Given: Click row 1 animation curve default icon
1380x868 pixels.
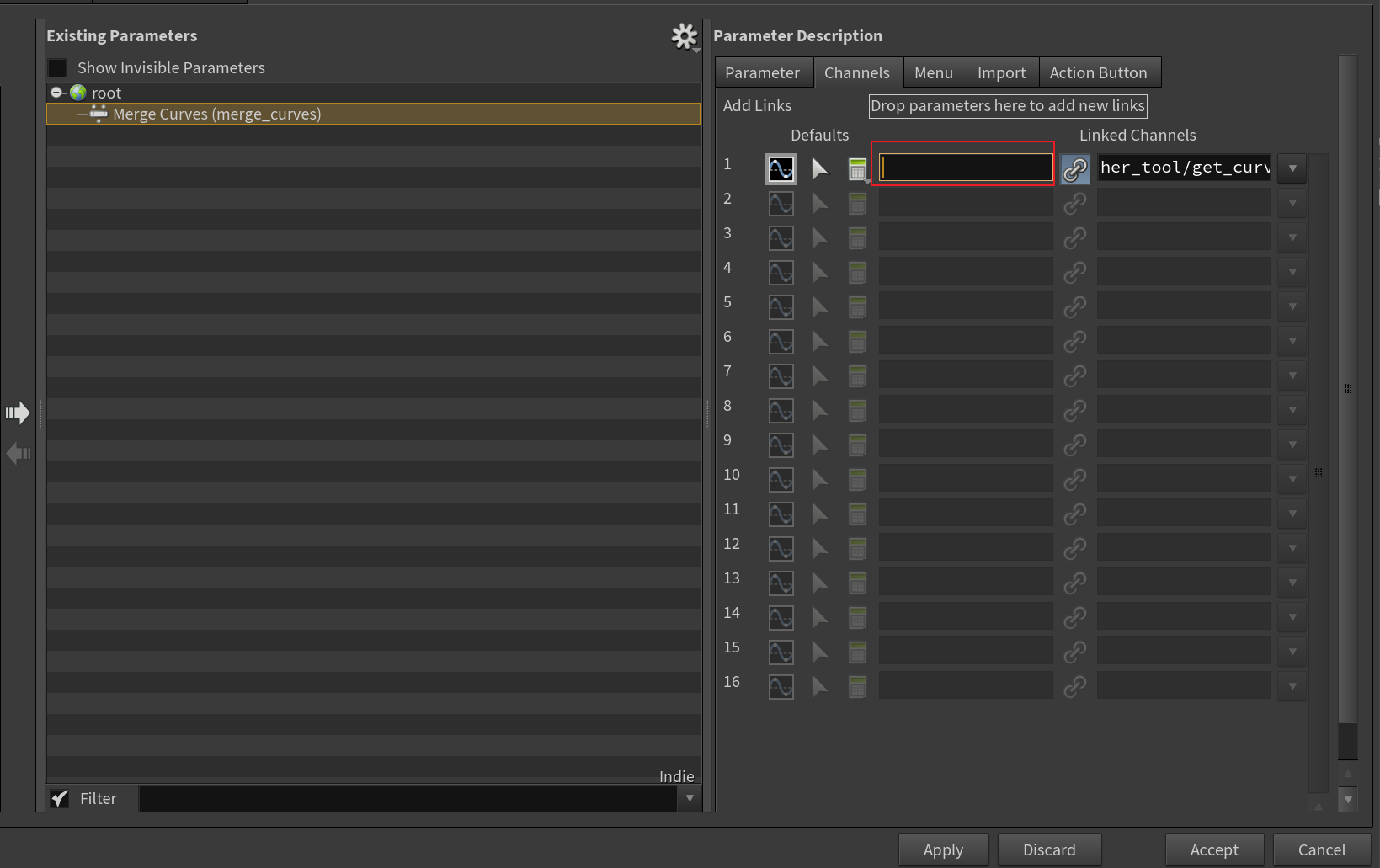Looking at the screenshot, I should click(781, 169).
